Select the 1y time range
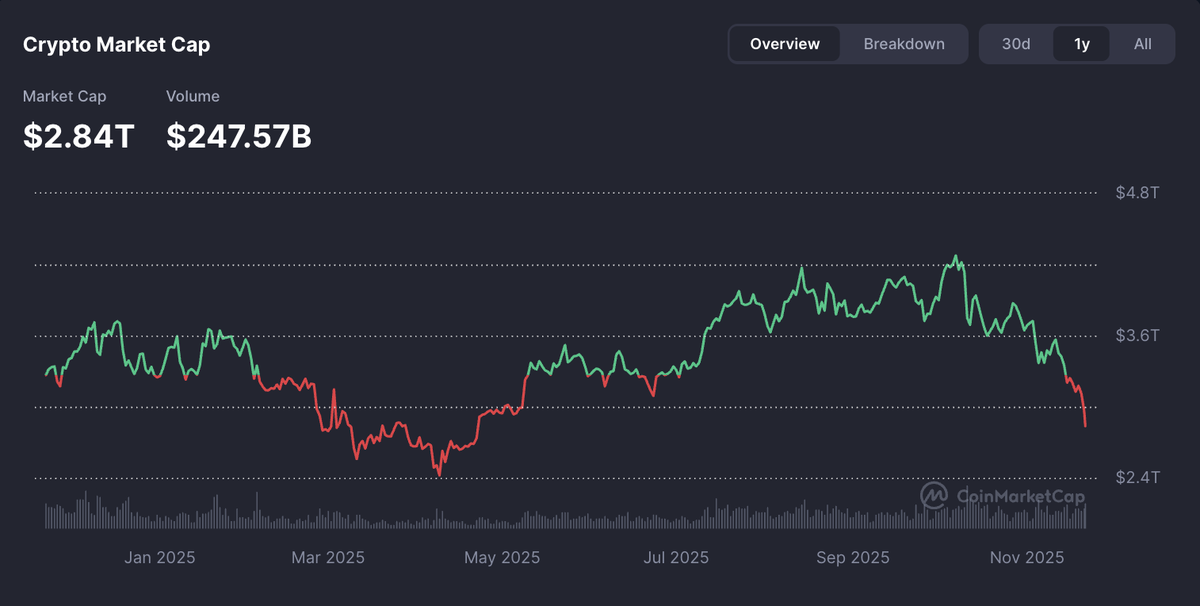Viewport: 1200px width, 606px height. [1082, 44]
